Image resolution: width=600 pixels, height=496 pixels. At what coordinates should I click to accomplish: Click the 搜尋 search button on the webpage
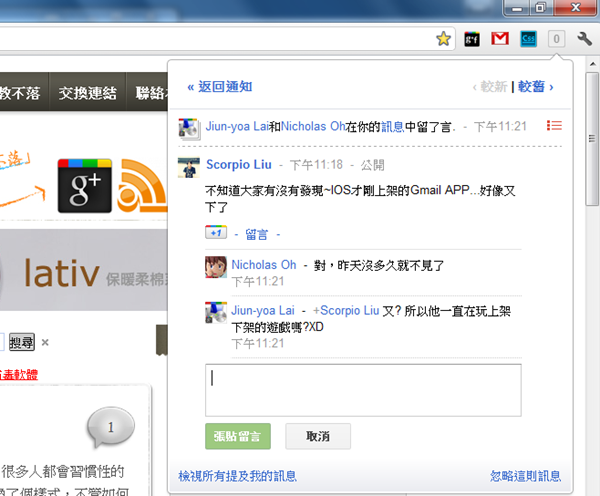[x=22, y=342]
